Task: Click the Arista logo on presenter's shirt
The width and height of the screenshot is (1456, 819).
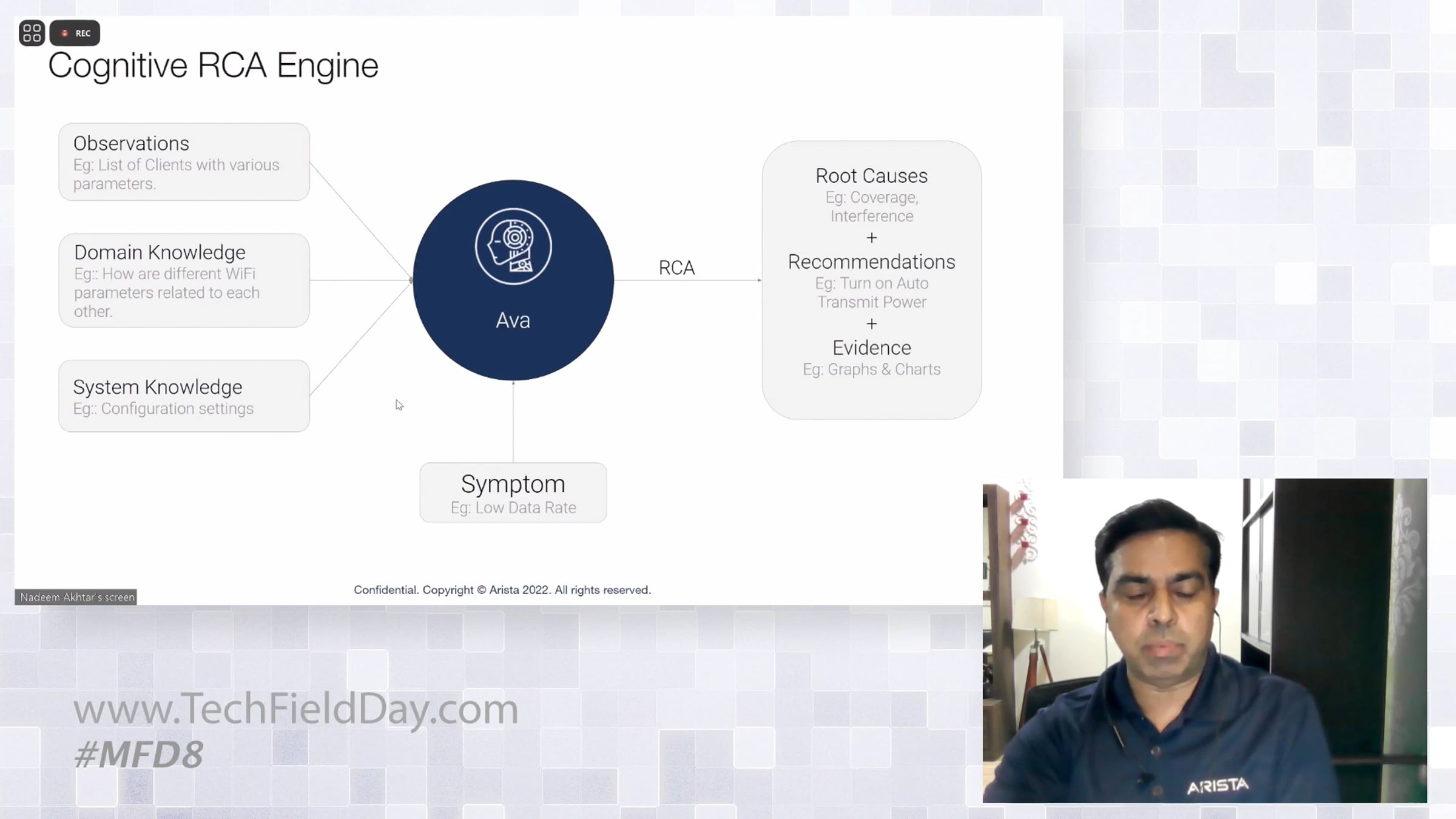Action: point(1217,786)
